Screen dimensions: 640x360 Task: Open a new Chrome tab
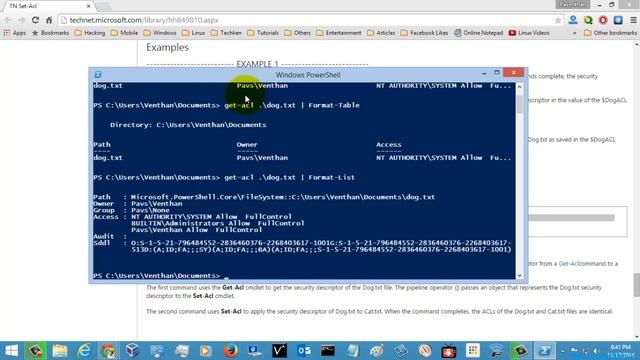point(104,6)
